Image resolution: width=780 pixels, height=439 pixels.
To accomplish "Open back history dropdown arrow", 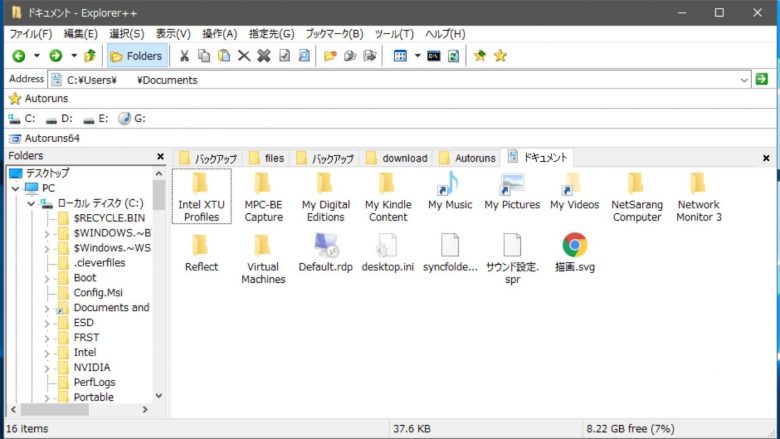I will (x=37, y=56).
